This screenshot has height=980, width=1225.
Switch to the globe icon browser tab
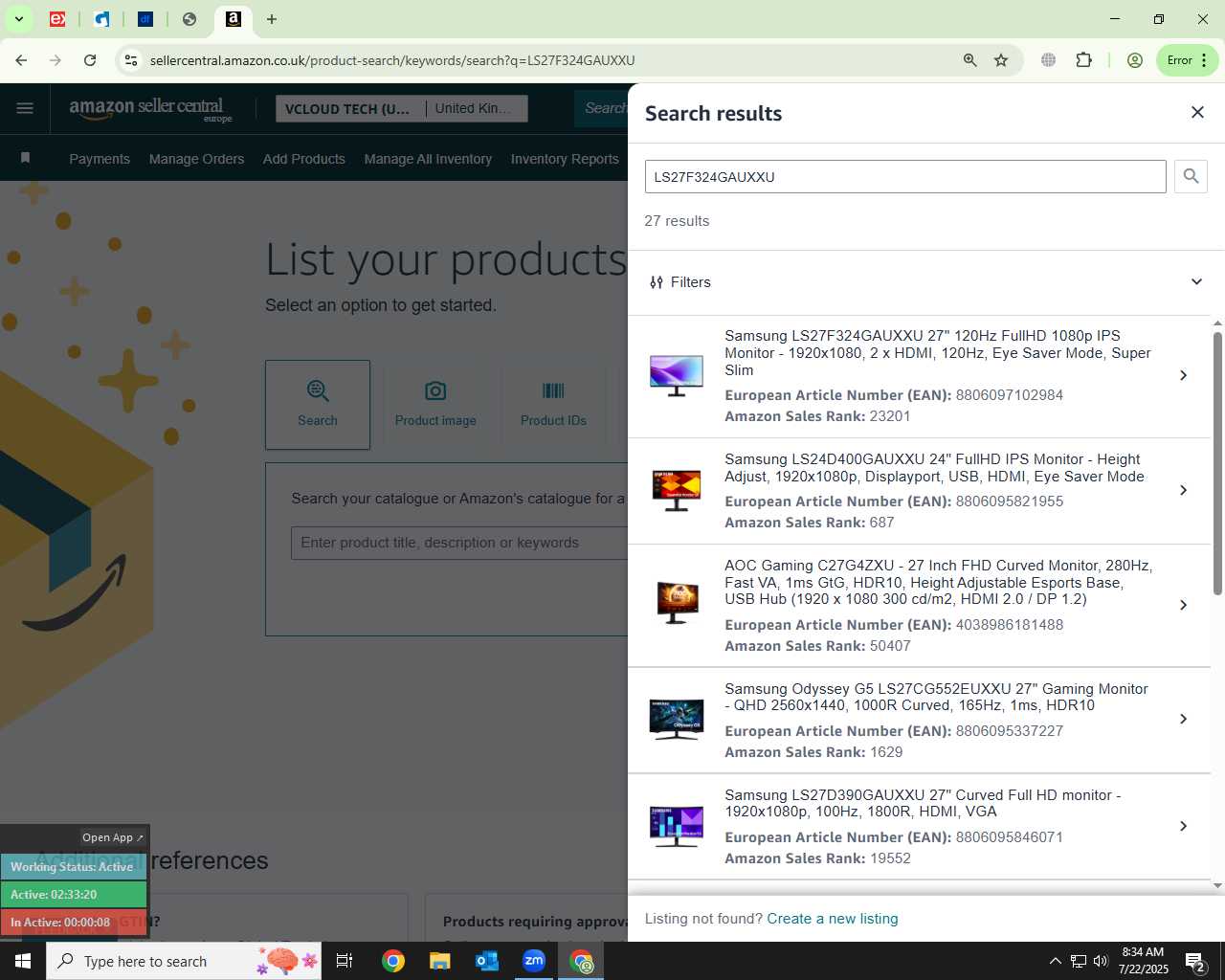pyautogui.click(x=189, y=19)
